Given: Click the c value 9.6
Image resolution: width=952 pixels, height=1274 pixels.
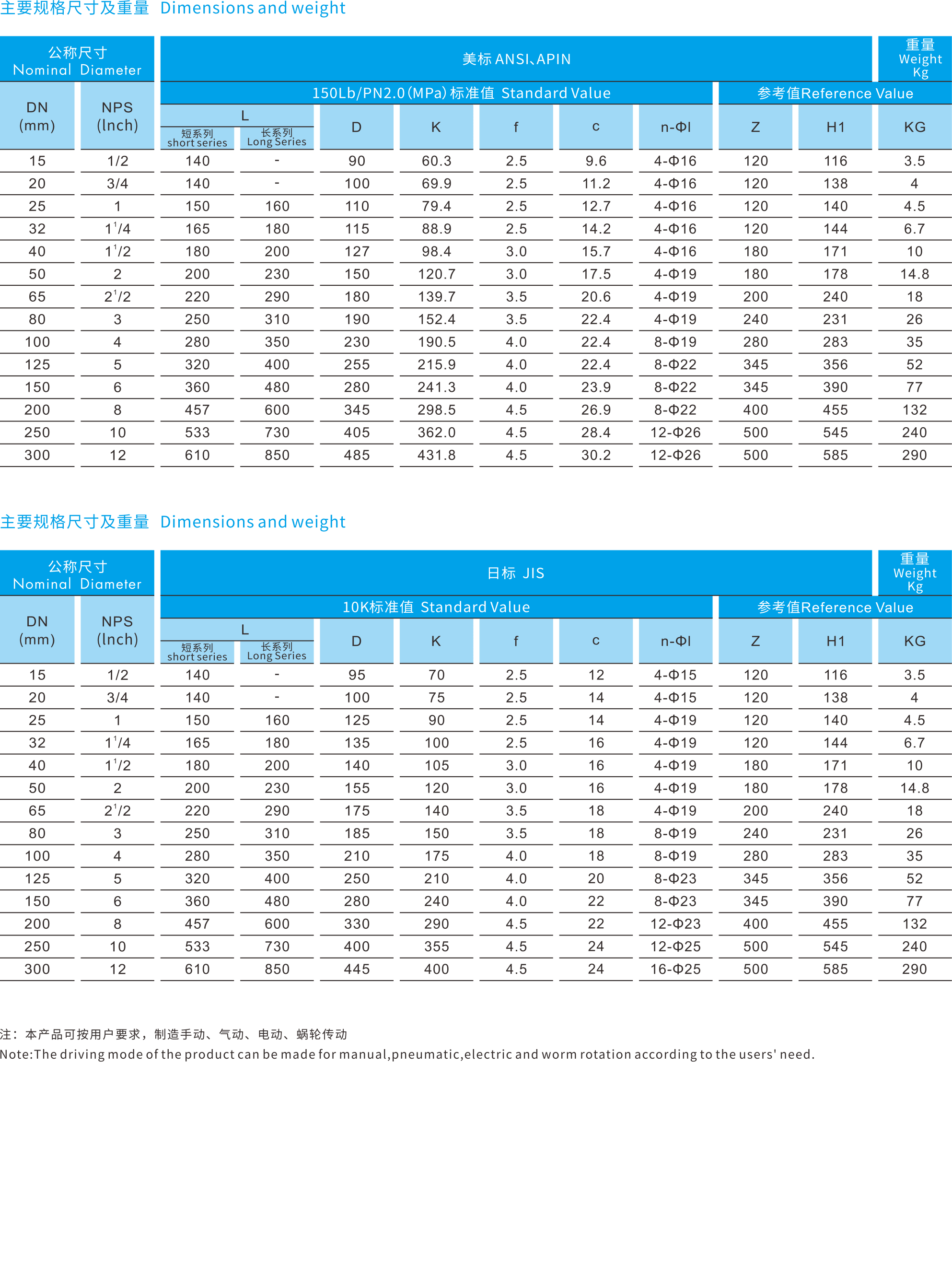Looking at the screenshot, I should pyautogui.click(x=596, y=161).
